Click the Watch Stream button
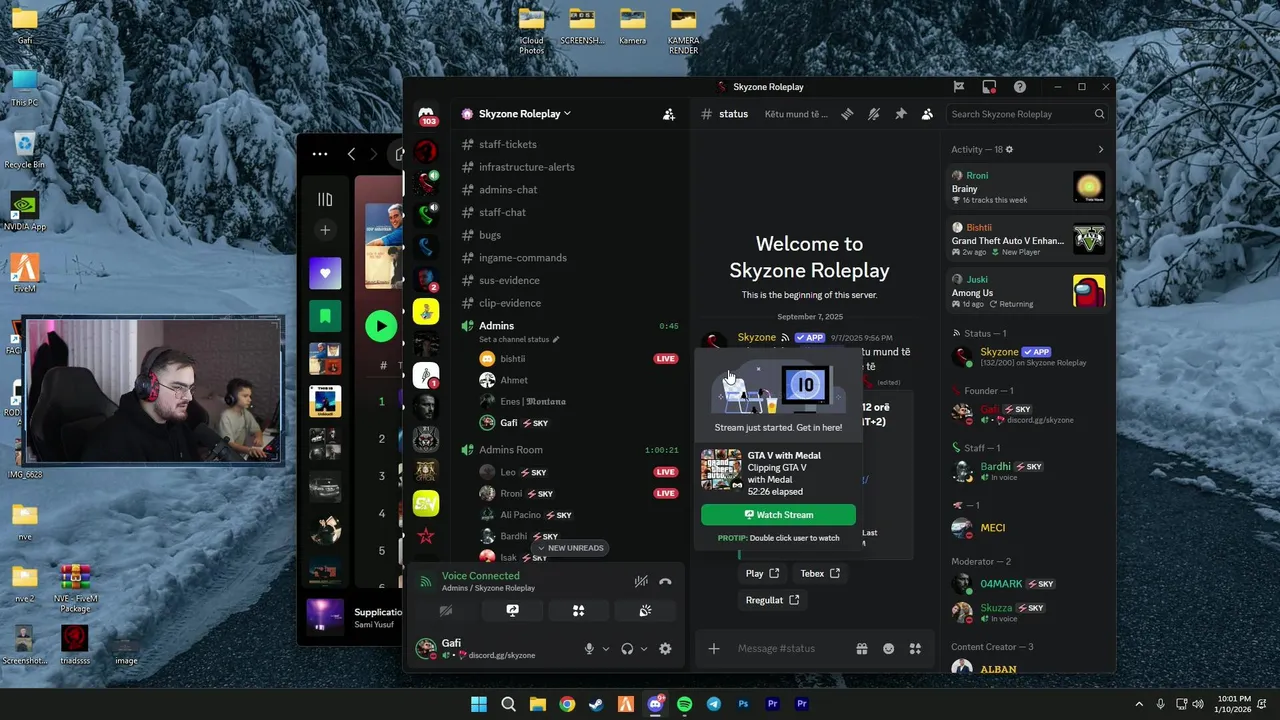Image resolution: width=1280 pixels, height=720 pixels. coord(778,515)
